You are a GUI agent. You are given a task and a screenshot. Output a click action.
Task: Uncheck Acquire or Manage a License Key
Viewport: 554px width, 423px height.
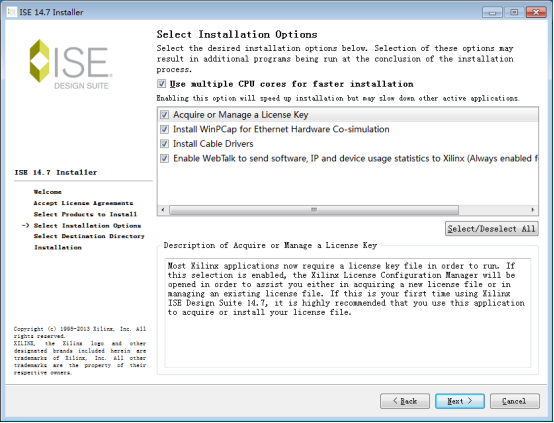pos(164,115)
